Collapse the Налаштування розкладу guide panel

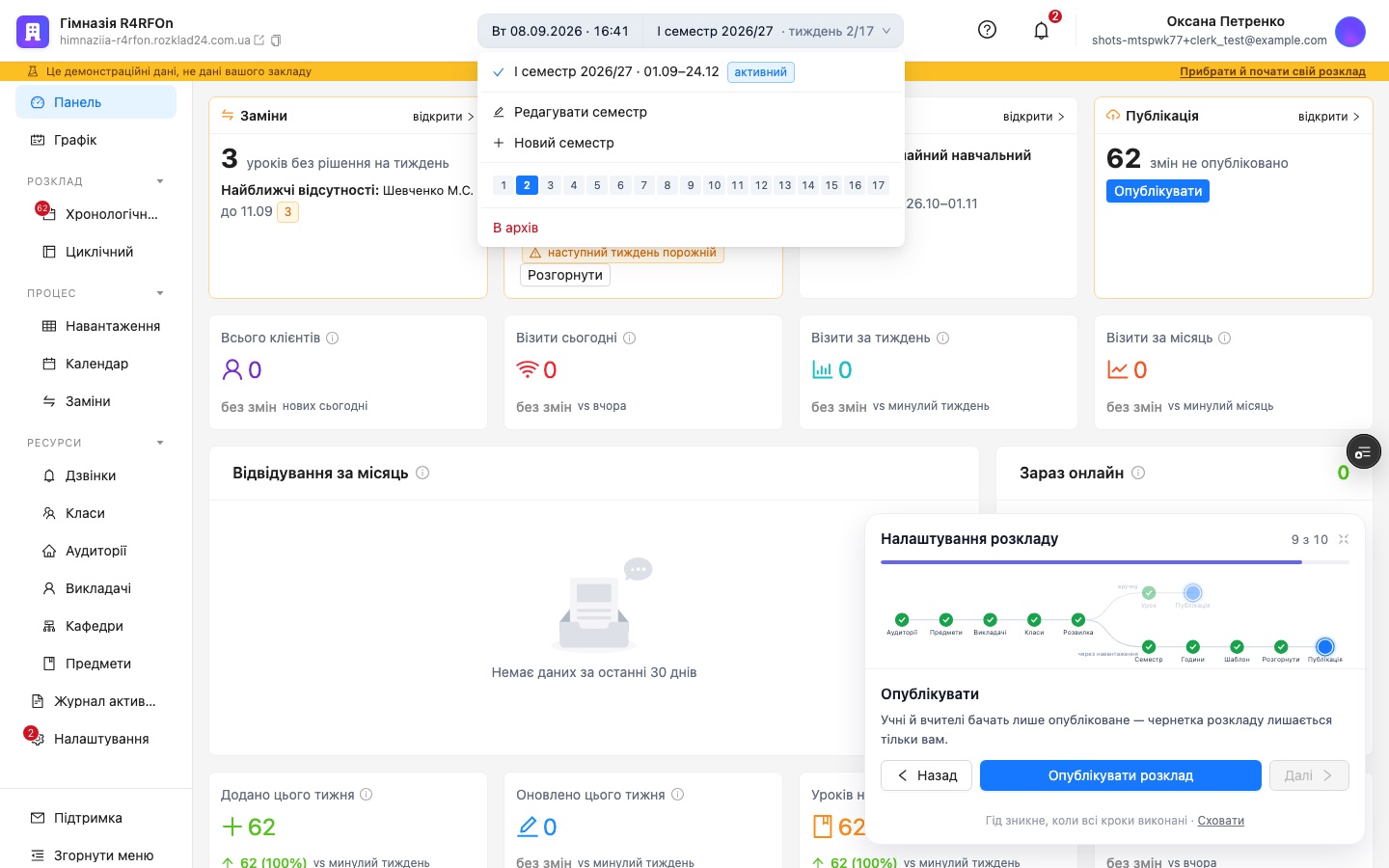(x=1344, y=539)
